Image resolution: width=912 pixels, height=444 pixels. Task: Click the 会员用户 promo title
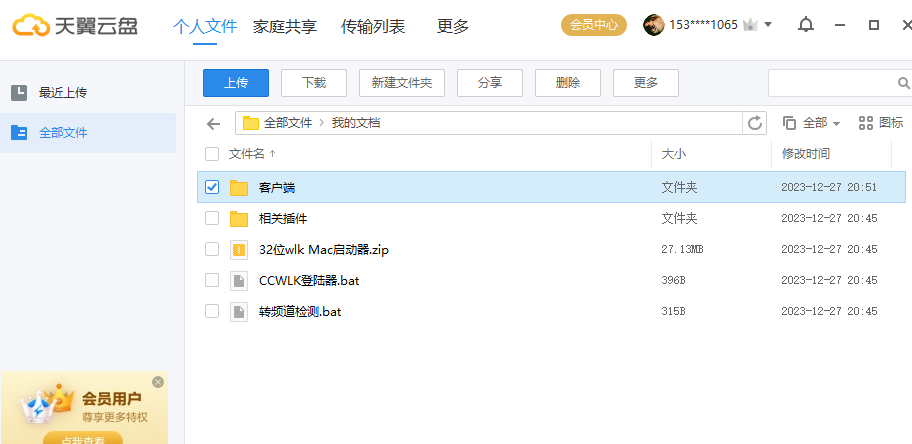click(x=112, y=399)
